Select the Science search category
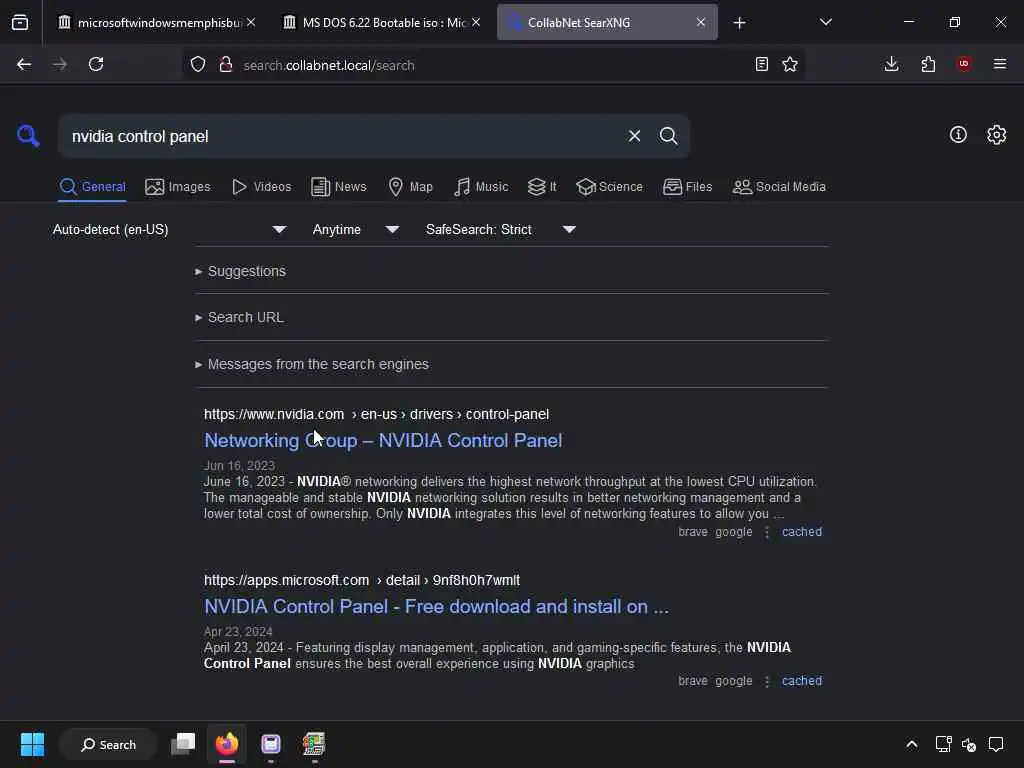The height and width of the screenshot is (768, 1024). point(609,187)
